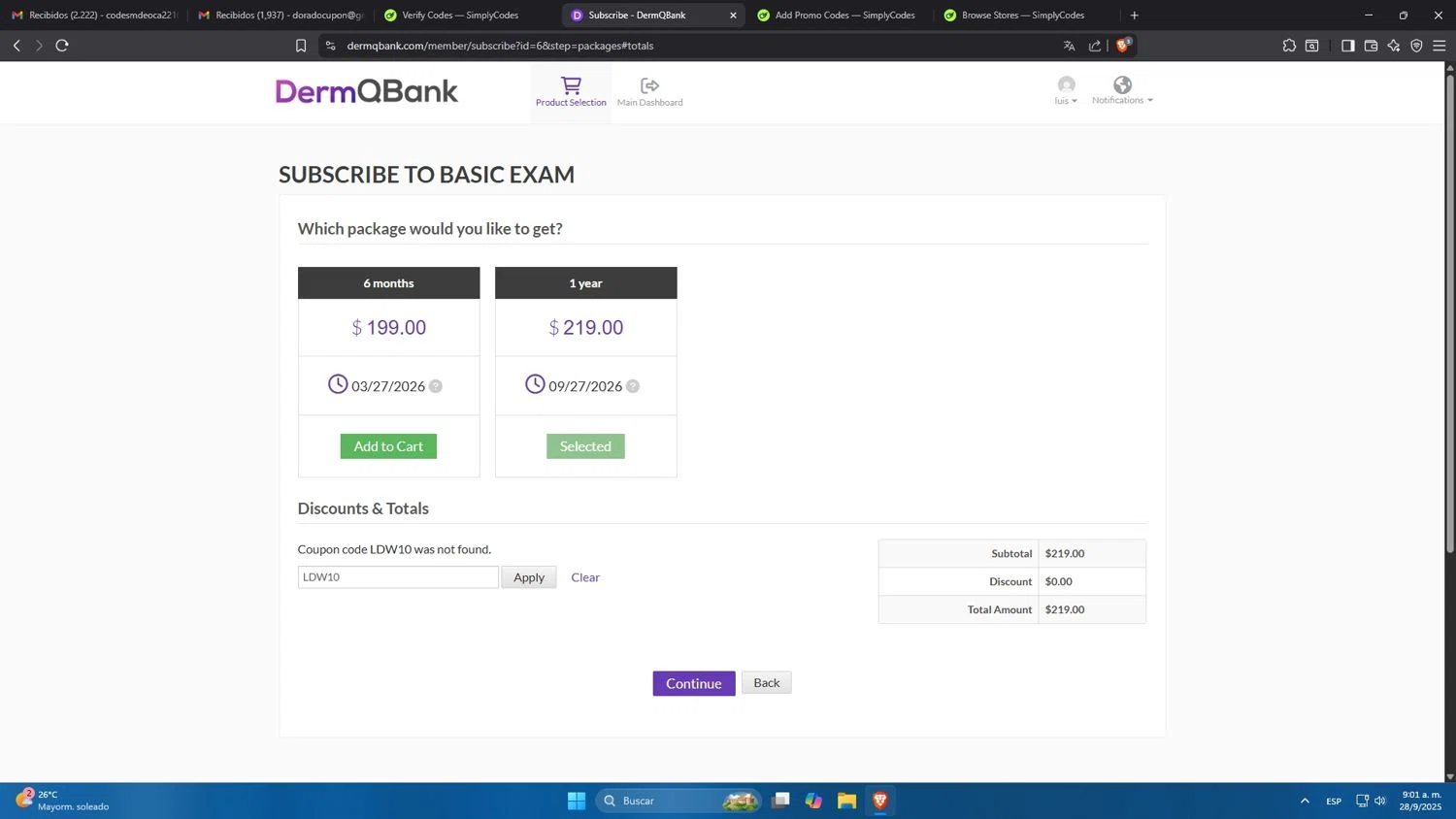Open the translate page icon
1456x819 pixels.
click(1069, 46)
